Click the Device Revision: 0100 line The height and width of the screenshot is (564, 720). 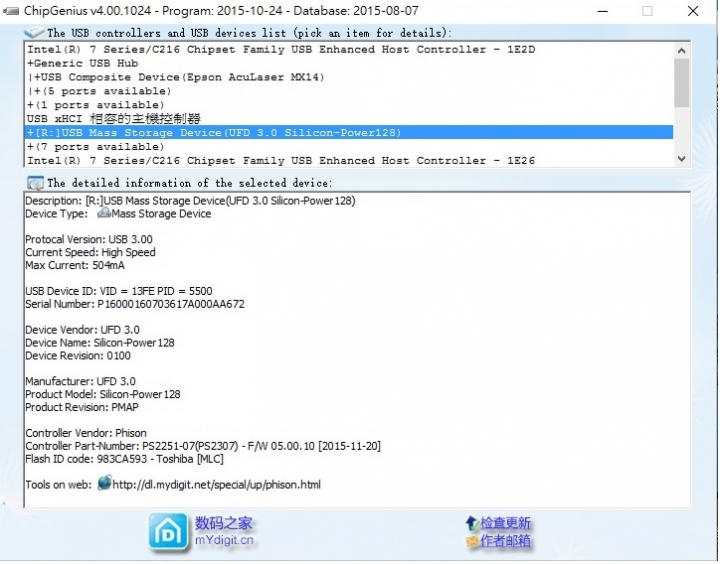click(x=78, y=355)
